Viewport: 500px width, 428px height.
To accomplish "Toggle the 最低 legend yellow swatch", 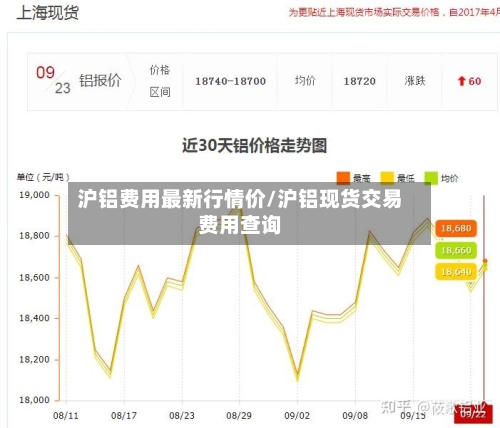I will coord(387,178).
